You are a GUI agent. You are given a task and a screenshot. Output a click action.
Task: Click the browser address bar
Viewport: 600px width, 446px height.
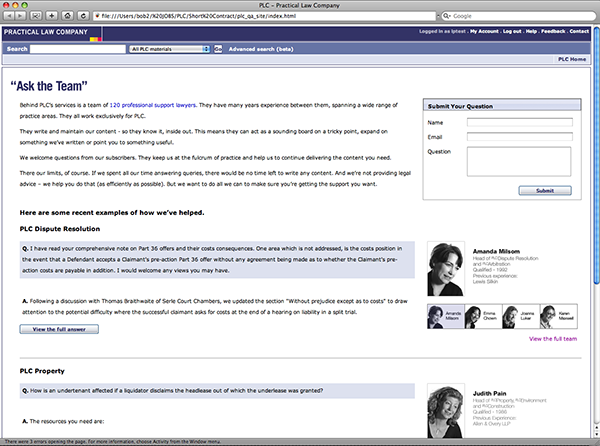[264, 16]
